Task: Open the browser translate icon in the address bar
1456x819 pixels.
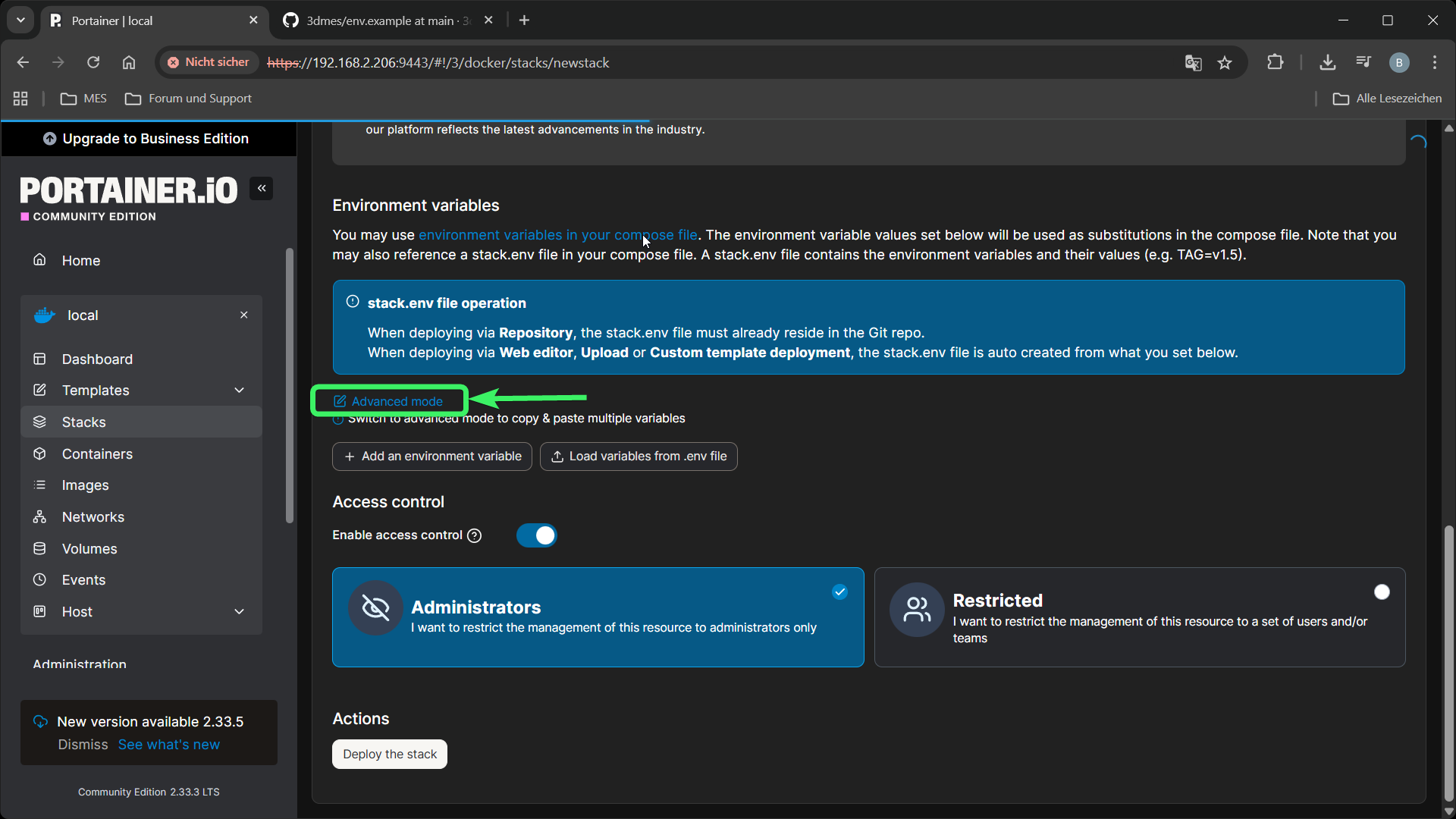Action: (x=1193, y=63)
